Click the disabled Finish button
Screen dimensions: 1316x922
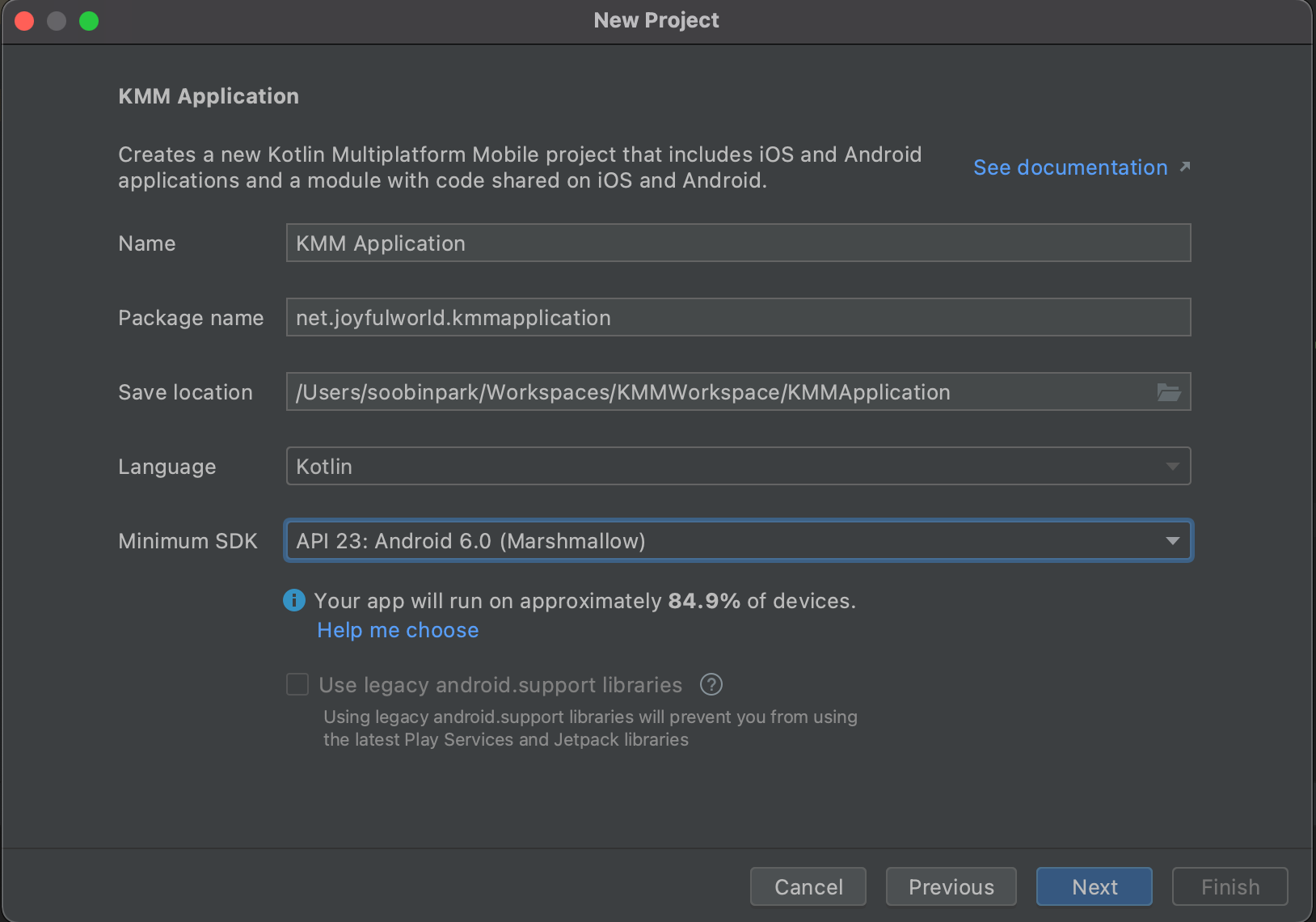pyautogui.click(x=1230, y=887)
